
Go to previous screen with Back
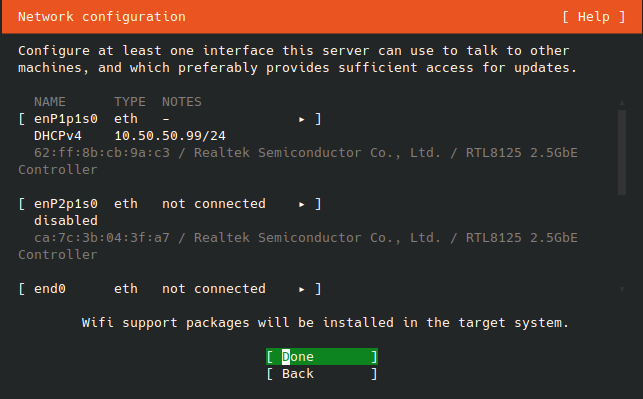[x=322, y=374]
